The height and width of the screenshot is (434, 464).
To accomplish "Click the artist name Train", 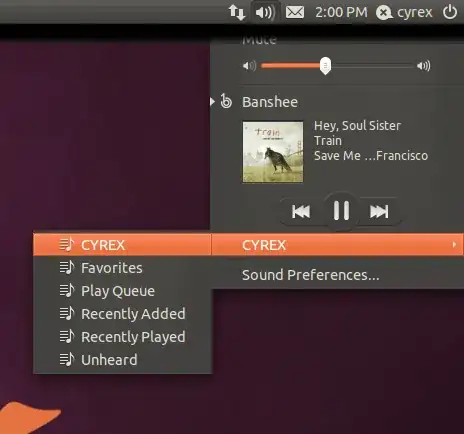I will (328, 141).
